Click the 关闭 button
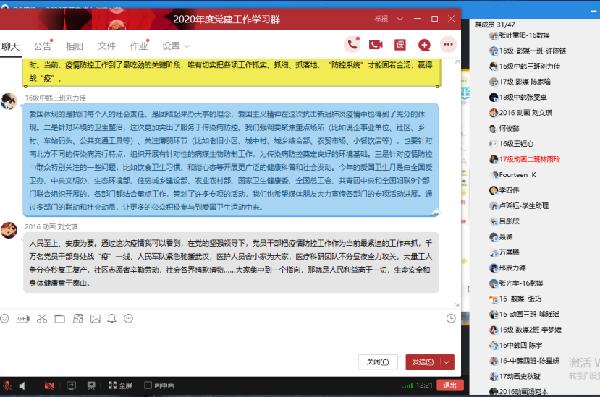The width and height of the screenshot is (600, 397). pyautogui.click(x=378, y=362)
